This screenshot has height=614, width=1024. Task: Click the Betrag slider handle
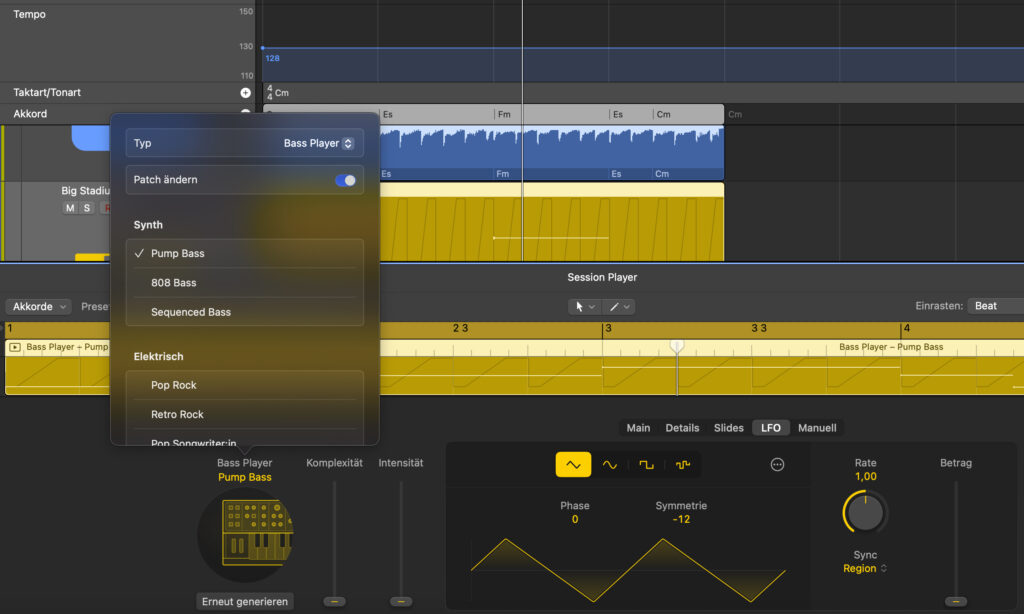point(956,601)
